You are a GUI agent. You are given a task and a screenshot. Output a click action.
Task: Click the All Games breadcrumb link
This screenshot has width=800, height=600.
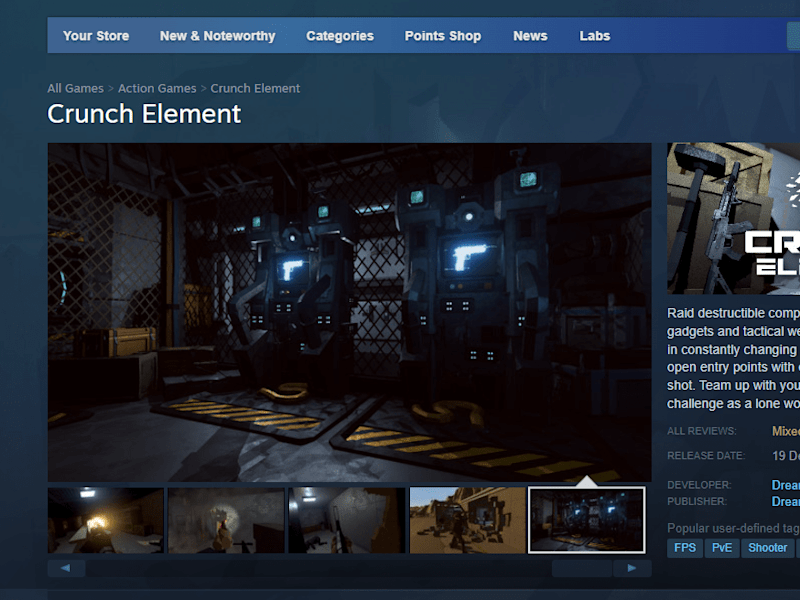coord(76,88)
